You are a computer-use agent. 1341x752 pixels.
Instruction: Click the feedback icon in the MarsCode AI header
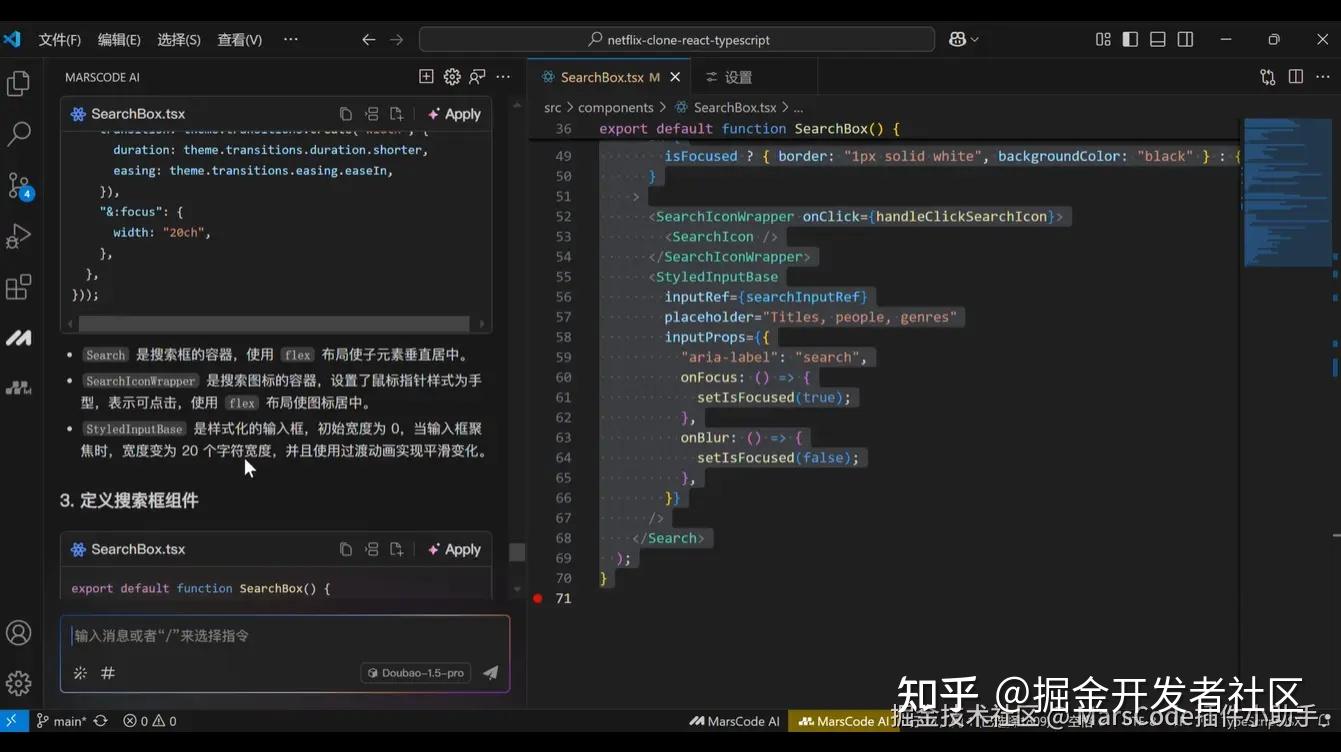pos(478,77)
